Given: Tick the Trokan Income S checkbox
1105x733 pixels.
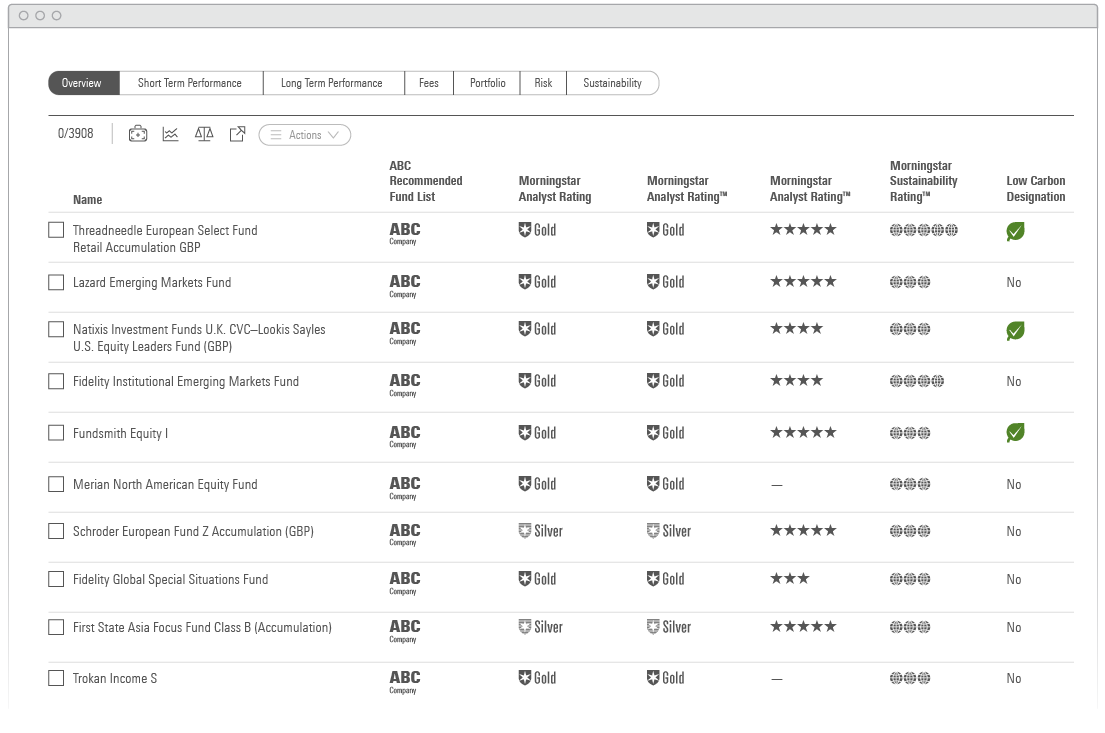Looking at the screenshot, I should 56,679.
